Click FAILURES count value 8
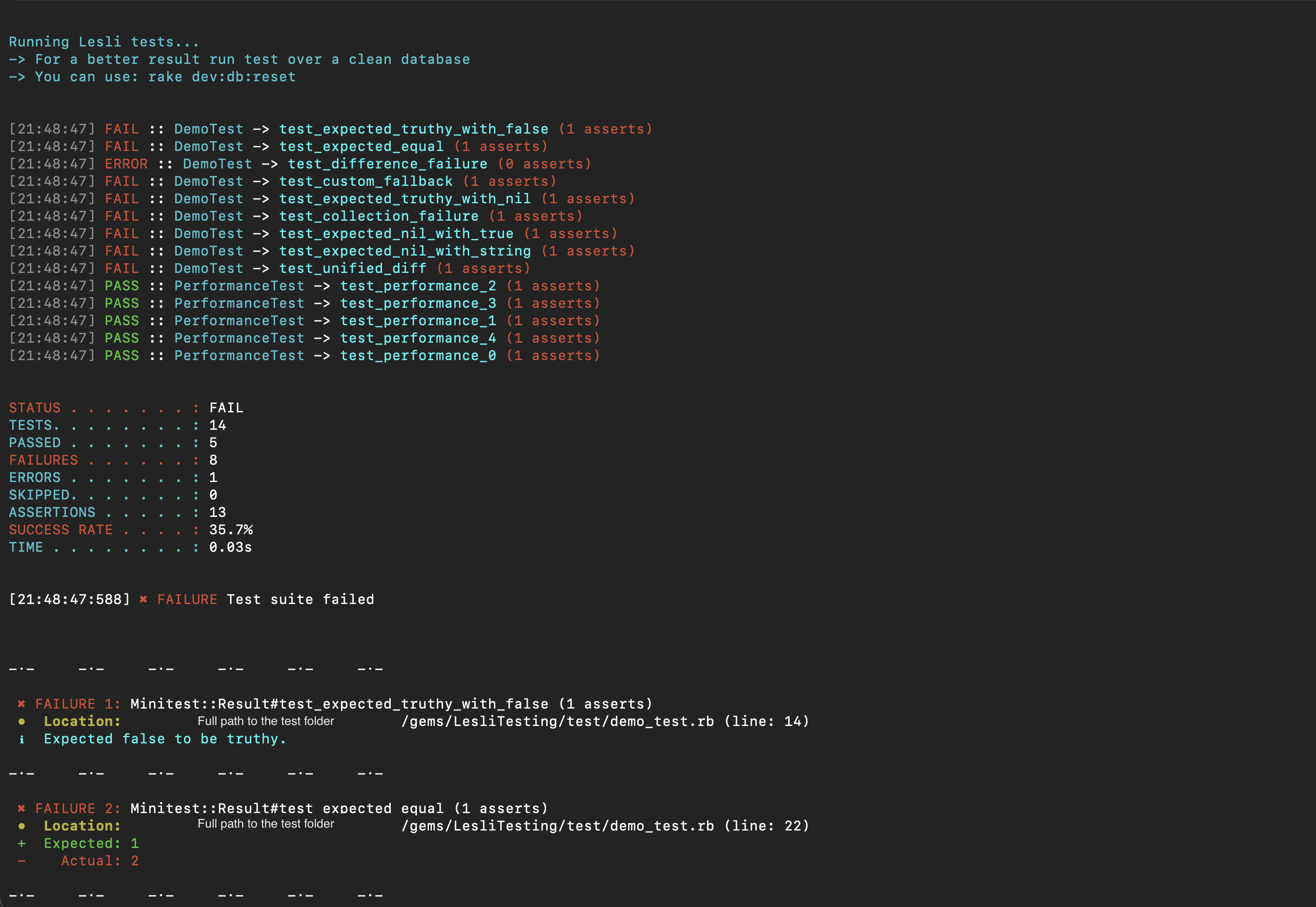Viewport: 1316px width, 907px height. point(213,460)
